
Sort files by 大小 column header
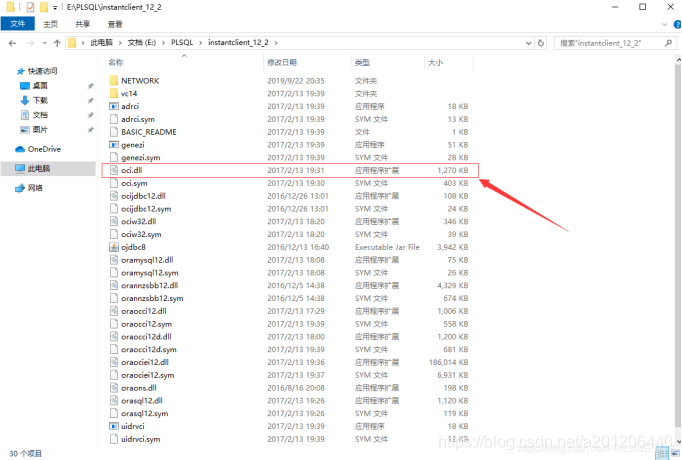(435, 63)
